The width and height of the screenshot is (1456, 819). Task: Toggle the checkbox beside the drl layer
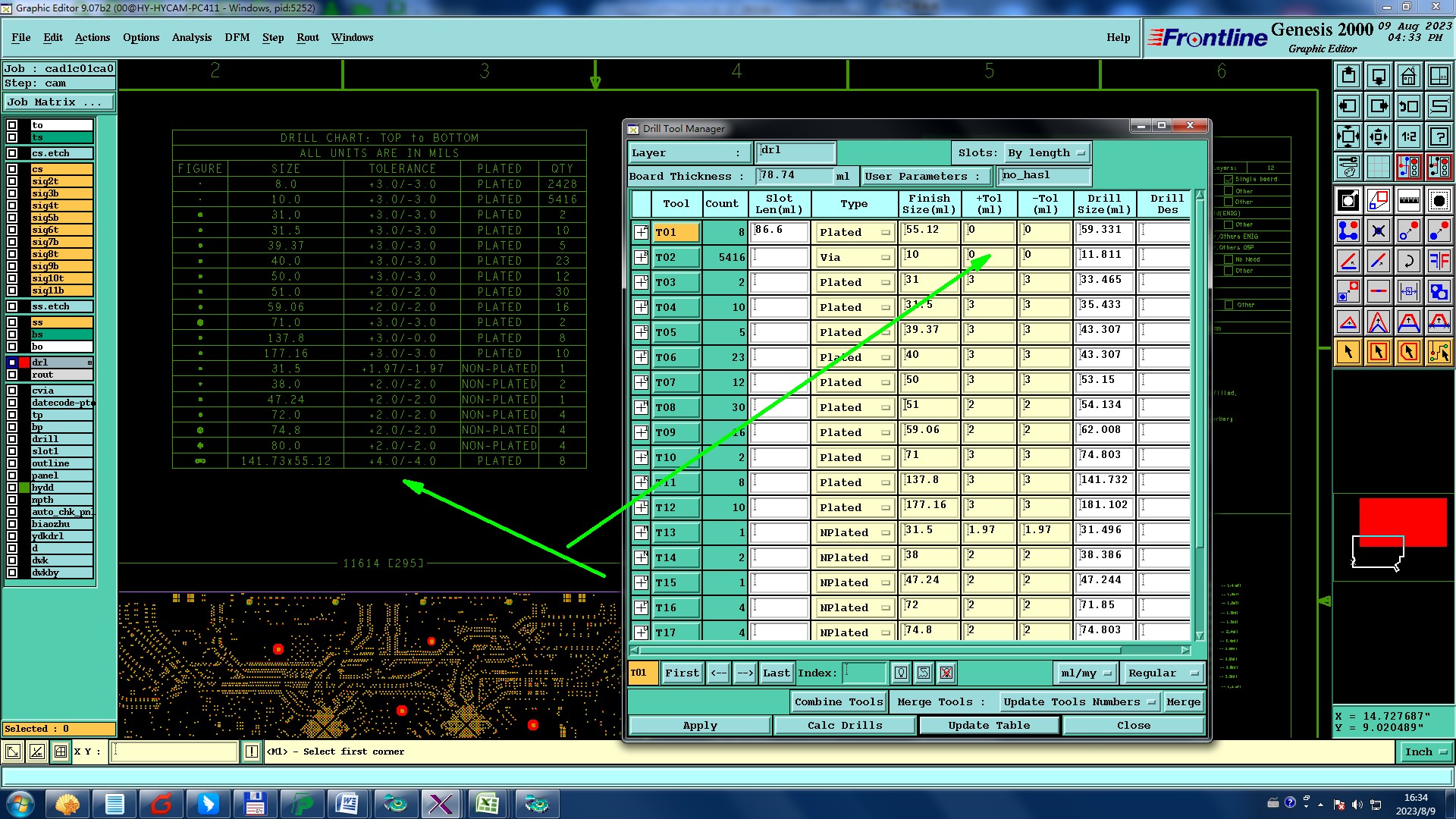click(x=12, y=362)
